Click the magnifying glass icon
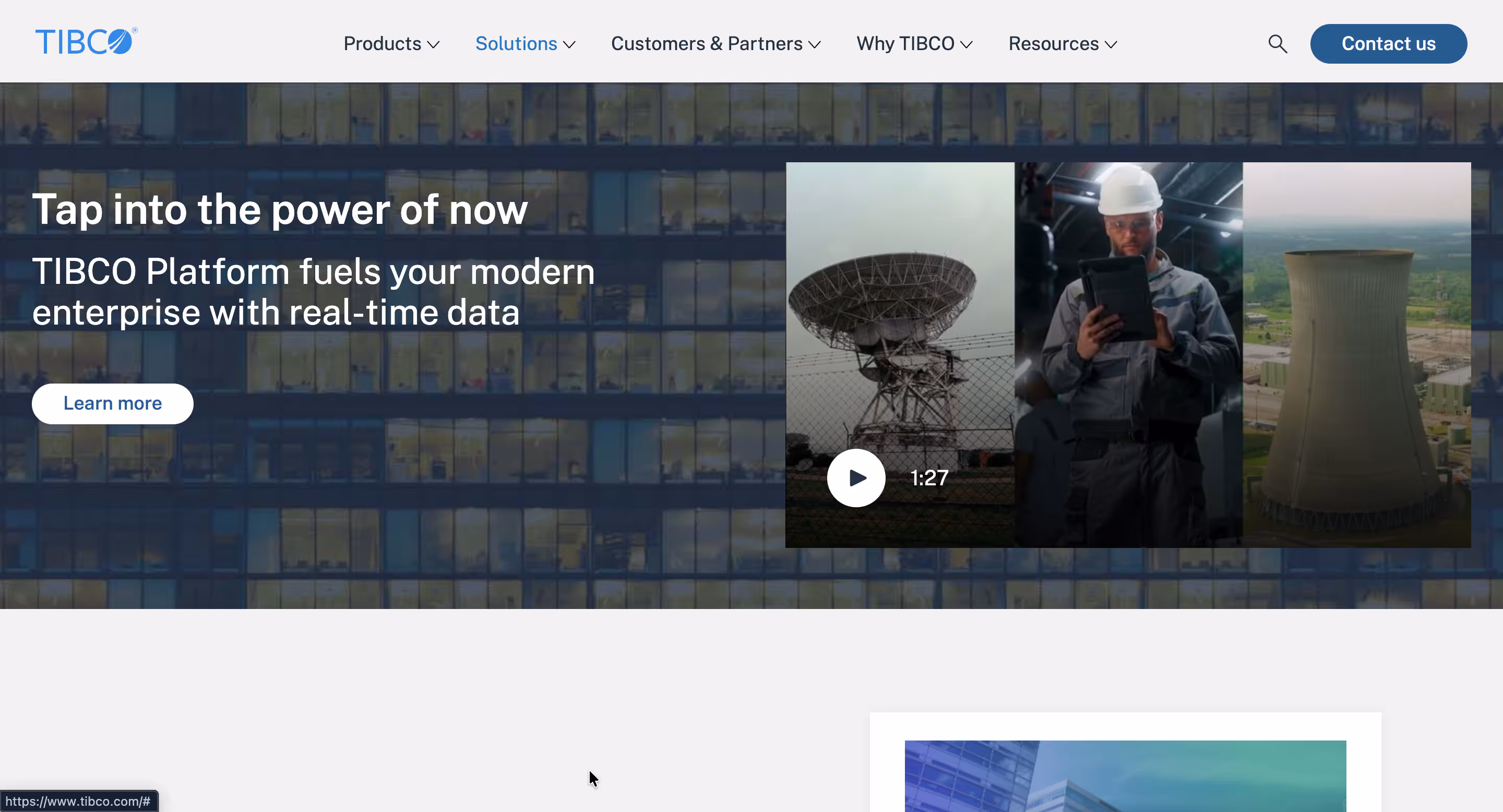The height and width of the screenshot is (812, 1503). tap(1277, 43)
